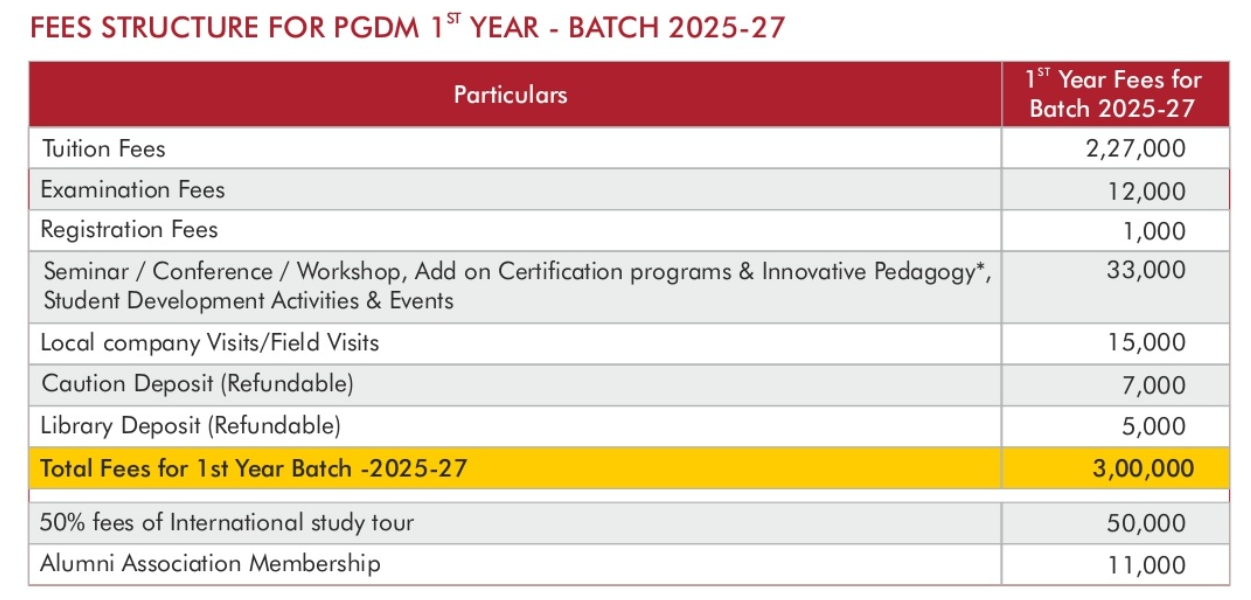1251x600 pixels.
Task: Select the Registration Fees row label
Action: 129,230
